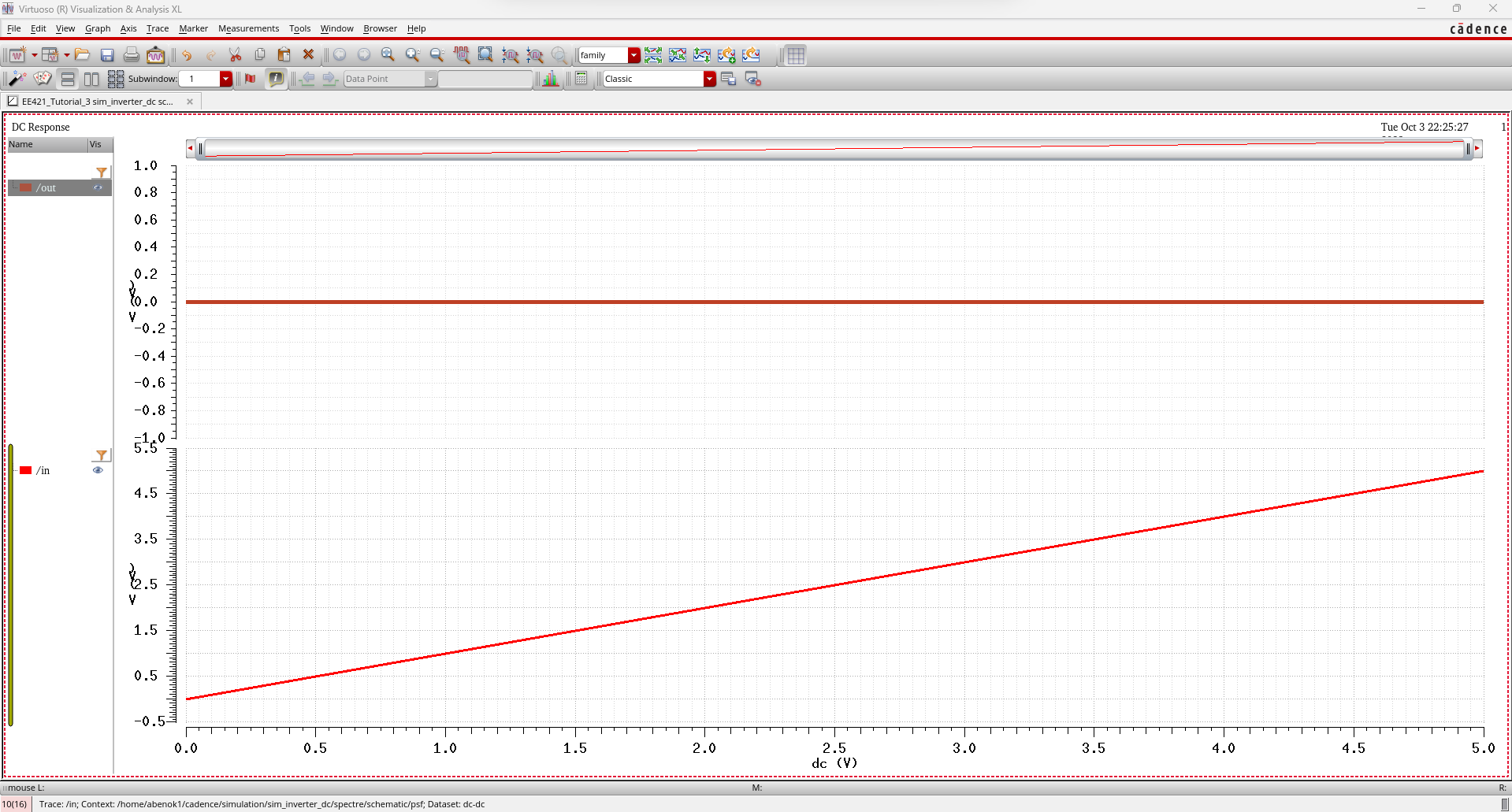Click the DC Response graph title
Screen dimensions: 1512x812
(x=41, y=127)
